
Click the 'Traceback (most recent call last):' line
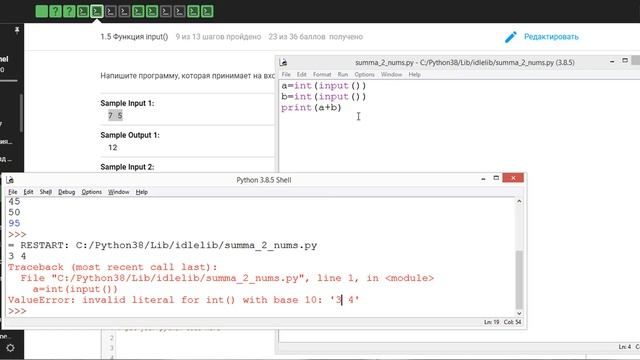(x=113, y=267)
